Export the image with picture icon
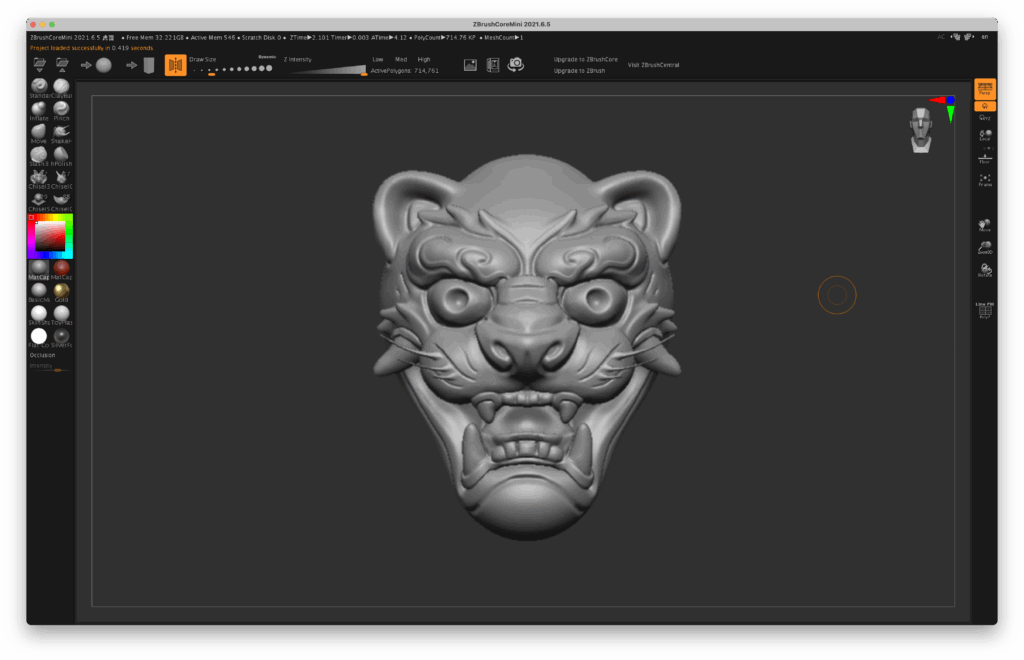The height and width of the screenshot is (660, 1024). [470, 65]
